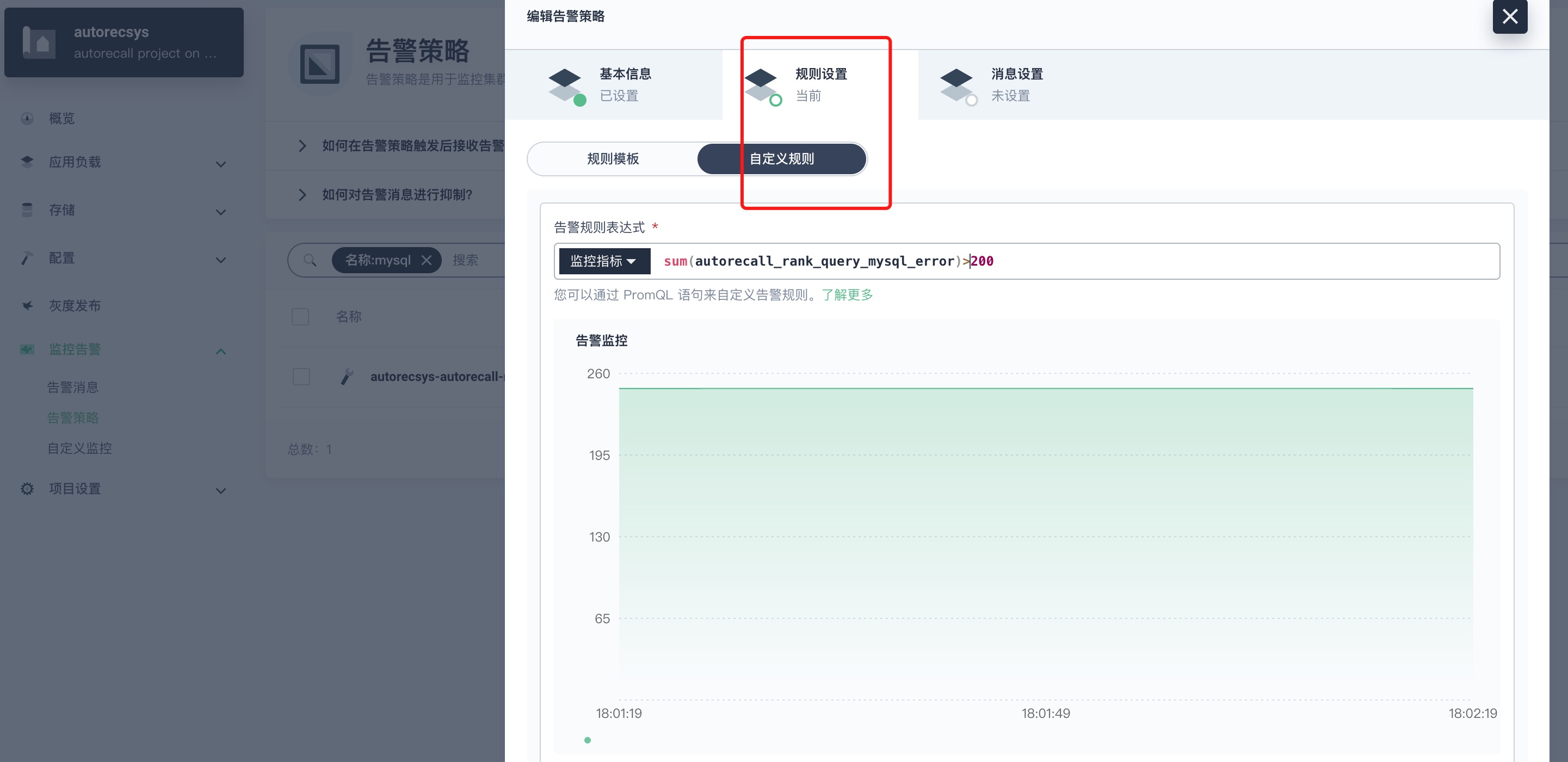Open 灰度发布 in the sidebar
Screen dimensions: 1568x762
[x=75, y=305]
